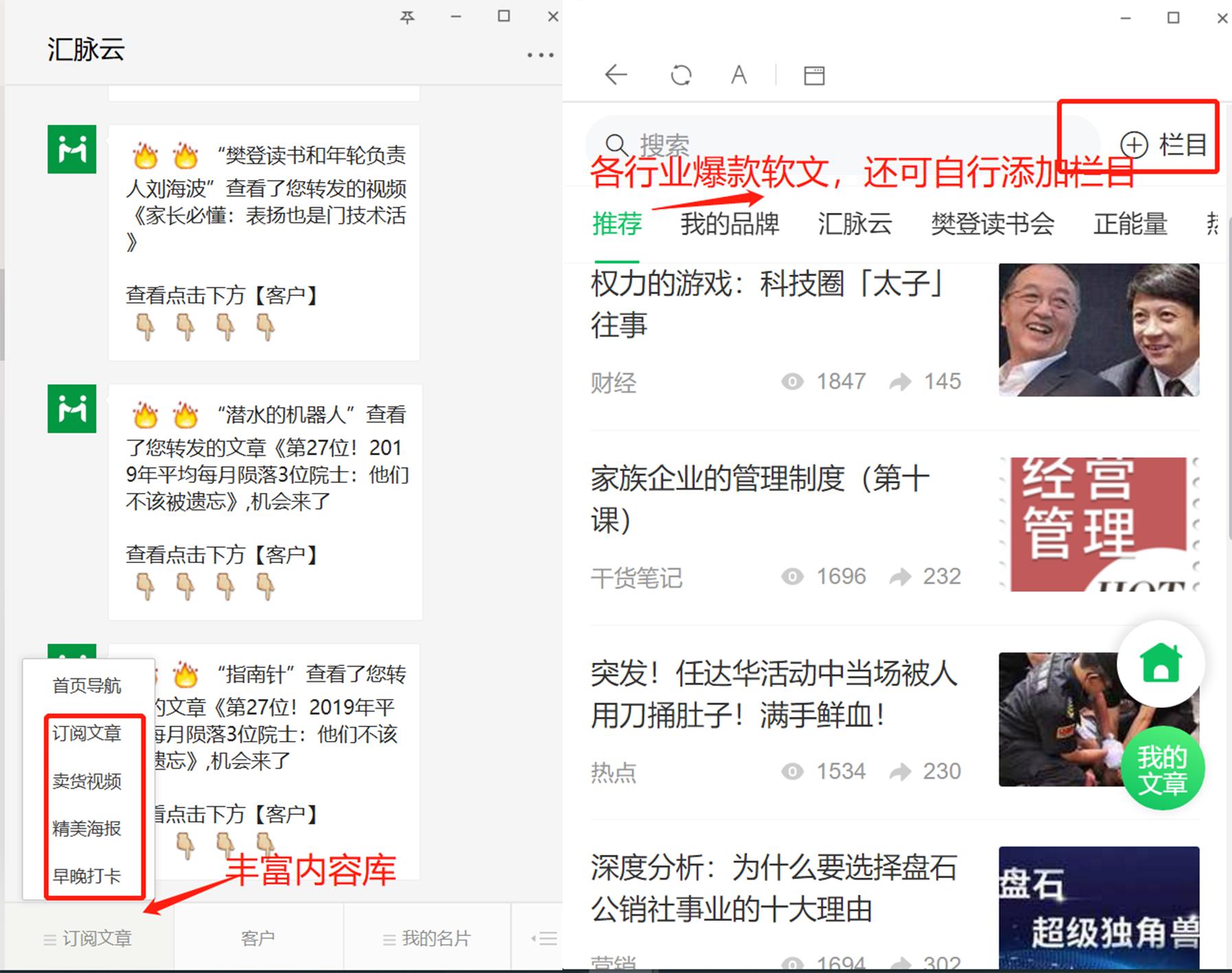Expand the collapsed menu at the far bottom right
1232x973 pixels.
point(546,939)
